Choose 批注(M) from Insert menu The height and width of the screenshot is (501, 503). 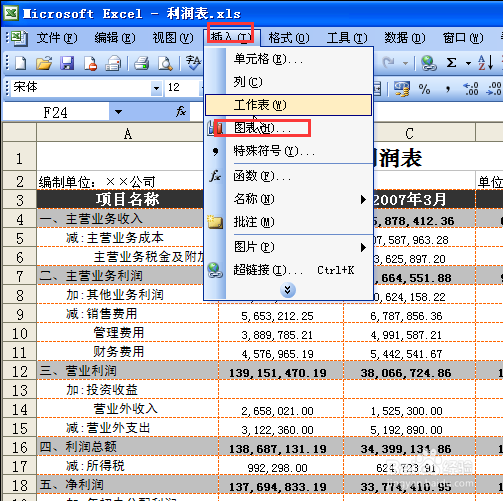[x=288, y=222]
